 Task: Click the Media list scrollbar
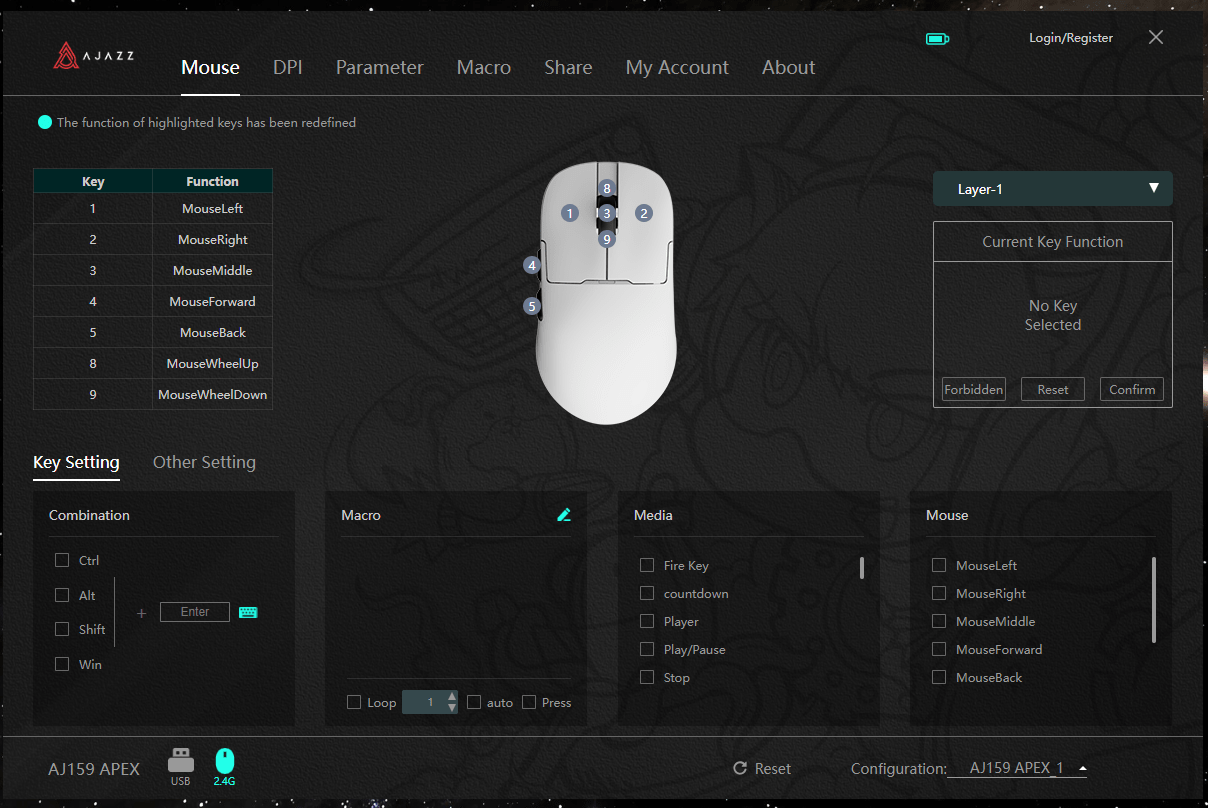click(x=861, y=568)
